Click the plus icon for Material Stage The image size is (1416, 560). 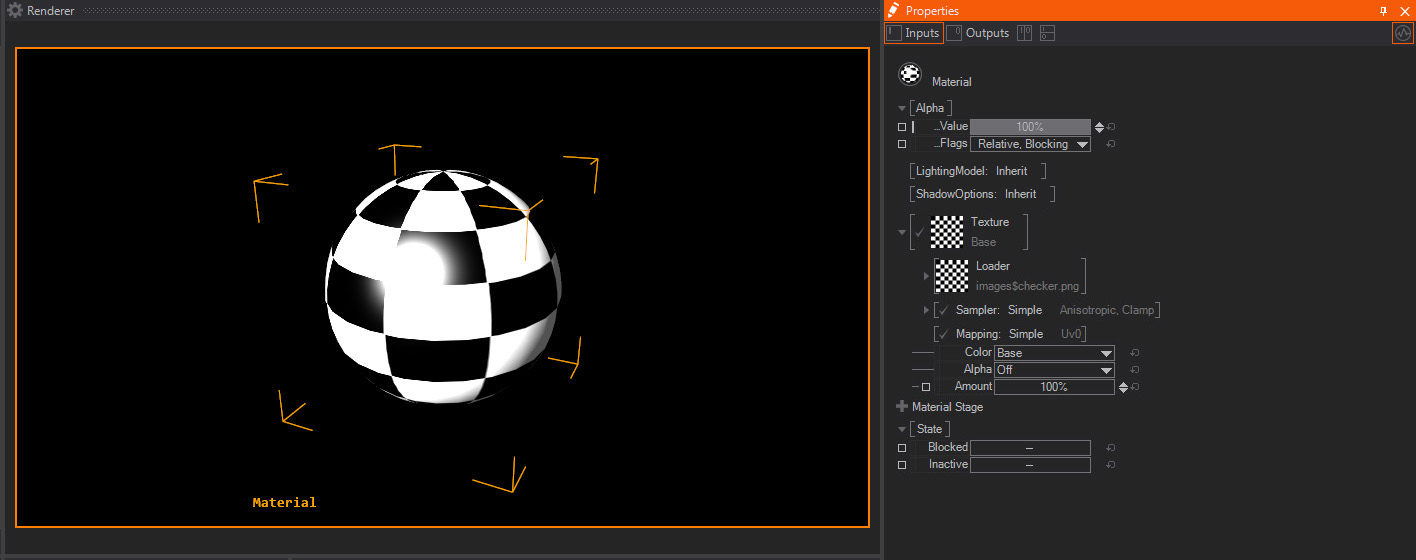[902, 407]
